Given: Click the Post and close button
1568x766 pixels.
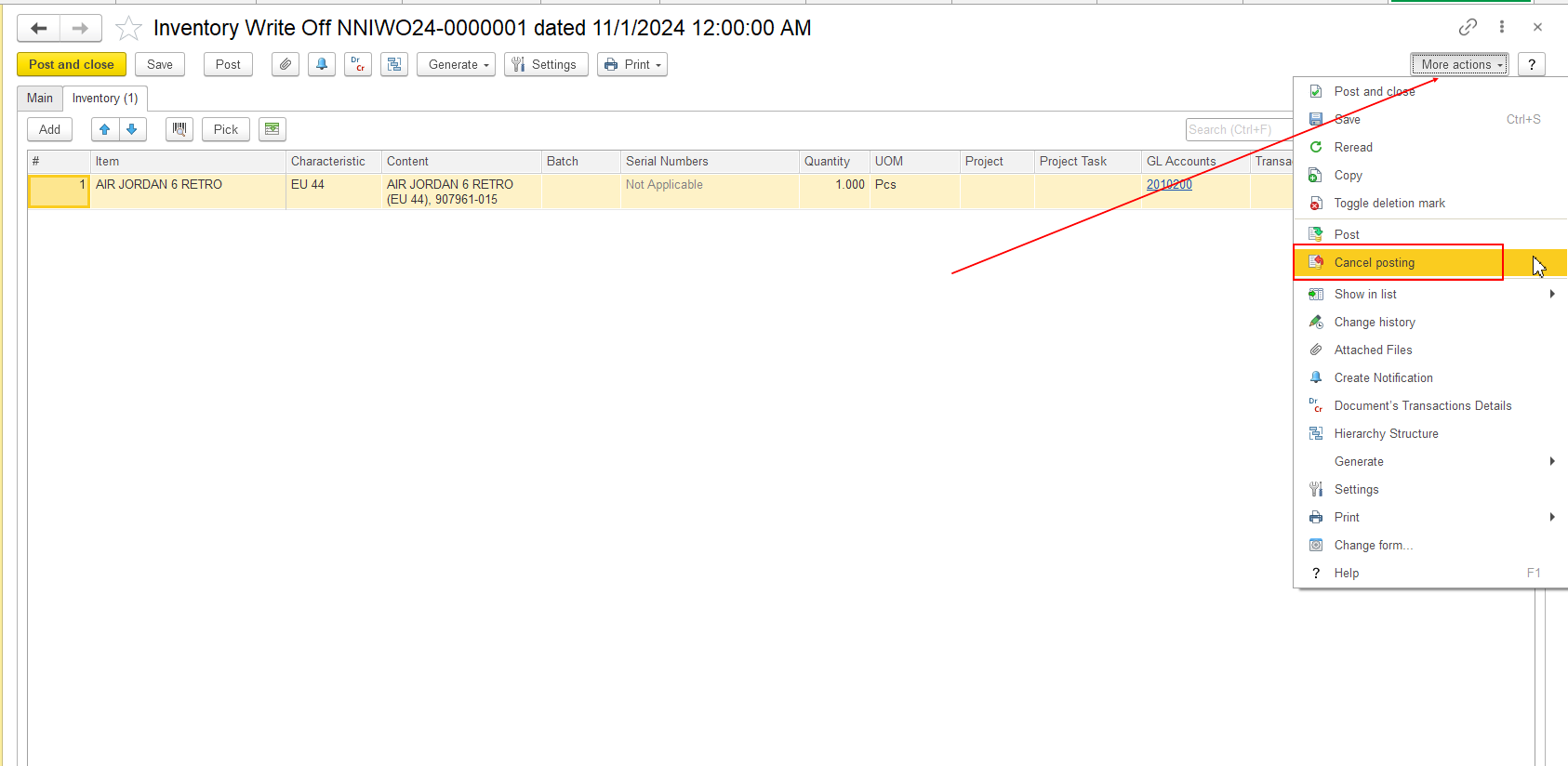Looking at the screenshot, I should pos(72,64).
